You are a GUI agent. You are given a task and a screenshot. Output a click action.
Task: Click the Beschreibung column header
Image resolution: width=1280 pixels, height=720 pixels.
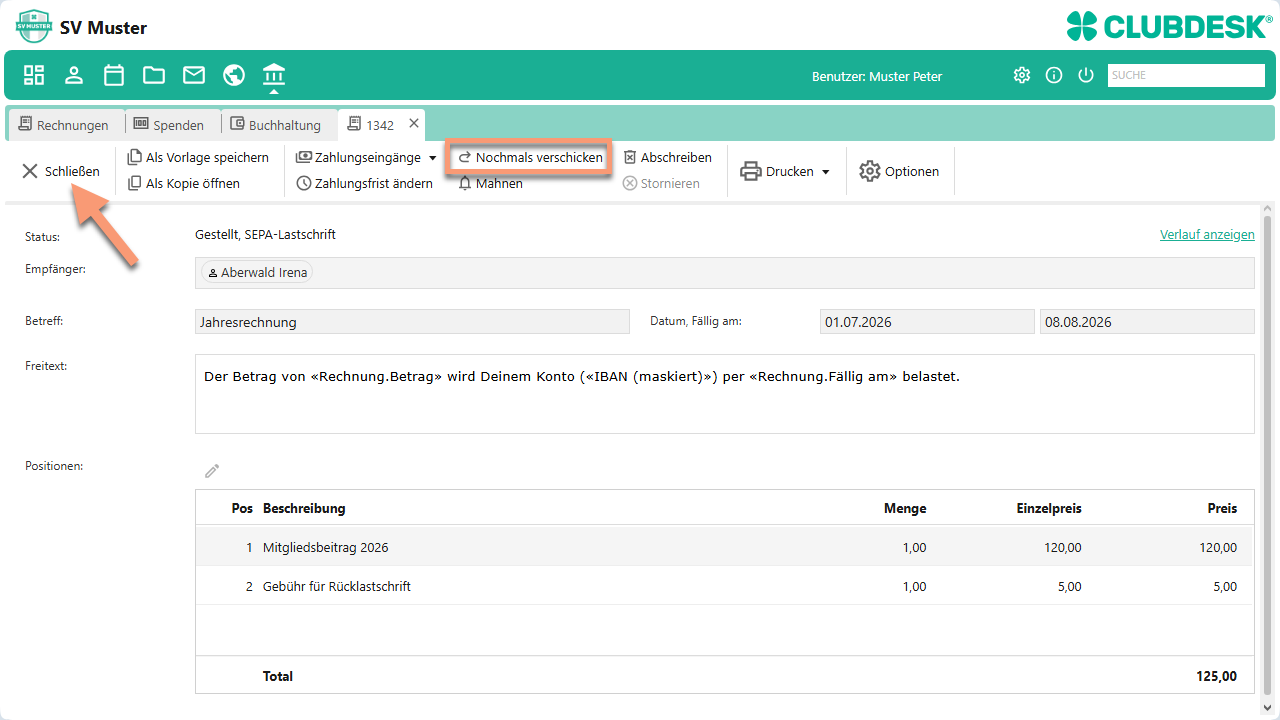(x=304, y=508)
